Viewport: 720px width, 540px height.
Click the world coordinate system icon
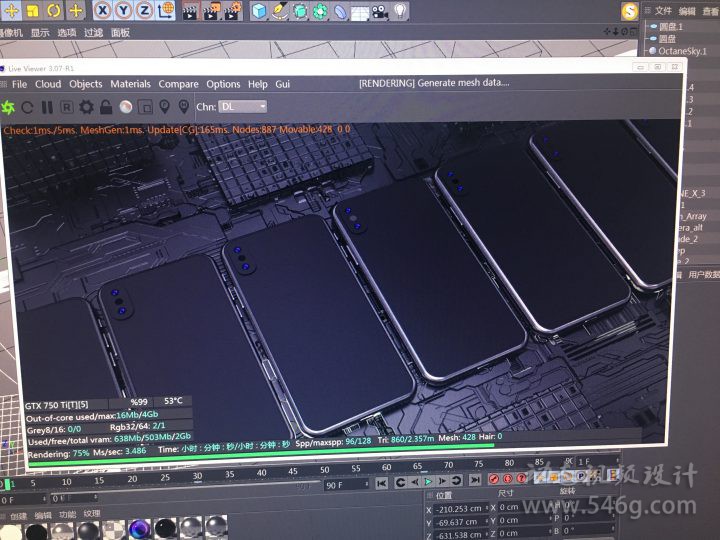pos(166,12)
